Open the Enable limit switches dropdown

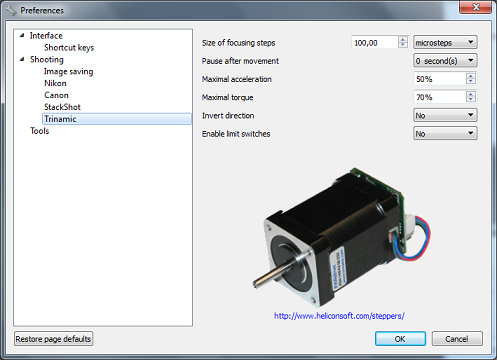(x=445, y=133)
